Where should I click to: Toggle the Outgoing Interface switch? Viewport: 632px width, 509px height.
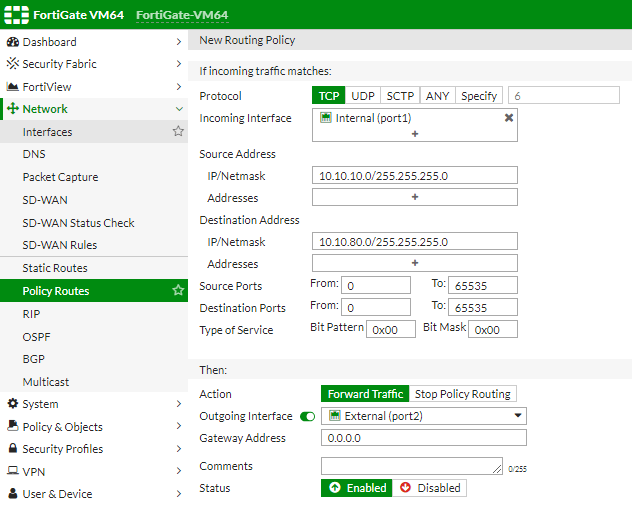coord(307,416)
